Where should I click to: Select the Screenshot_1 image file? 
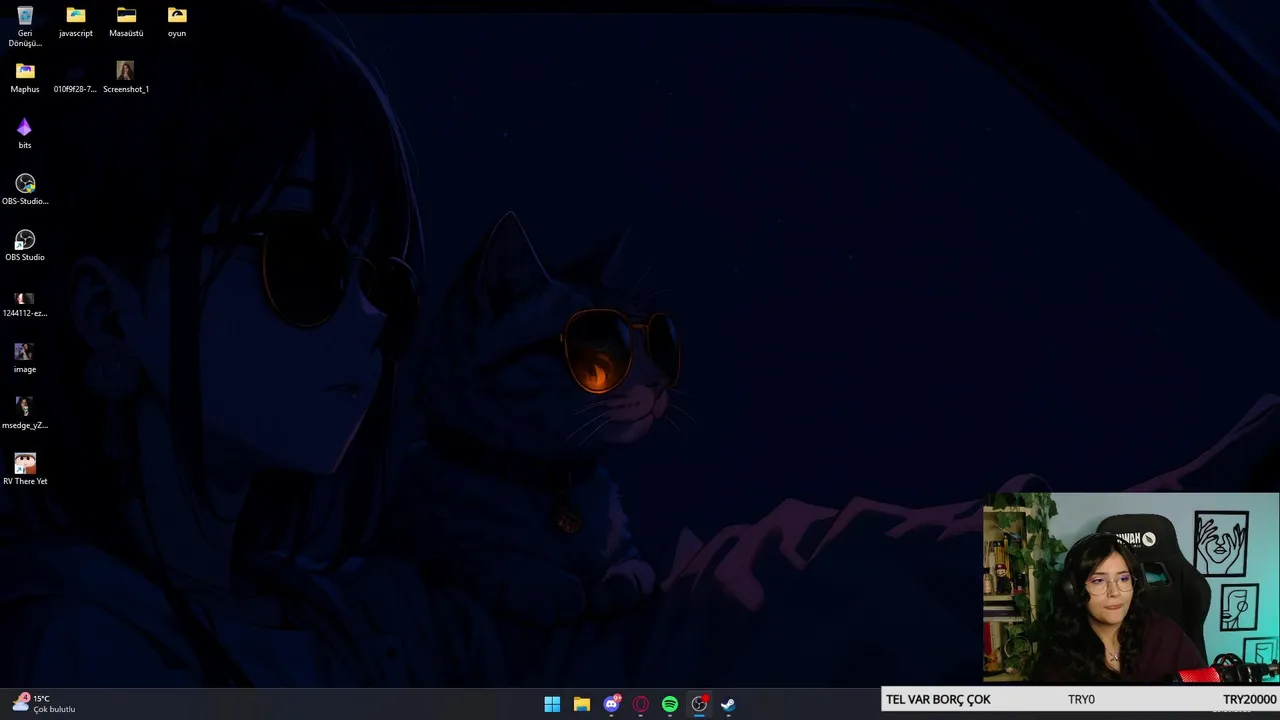pyautogui.click(x=126, y=78)
